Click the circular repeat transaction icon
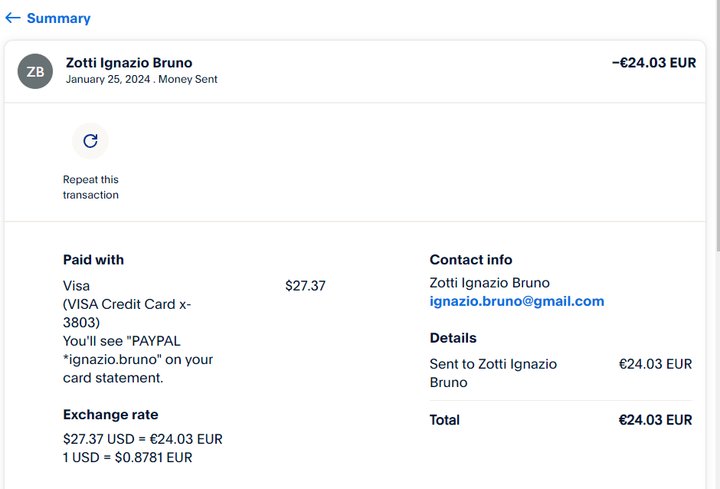This screenshot has height=489, width=720. click(90, 141)
